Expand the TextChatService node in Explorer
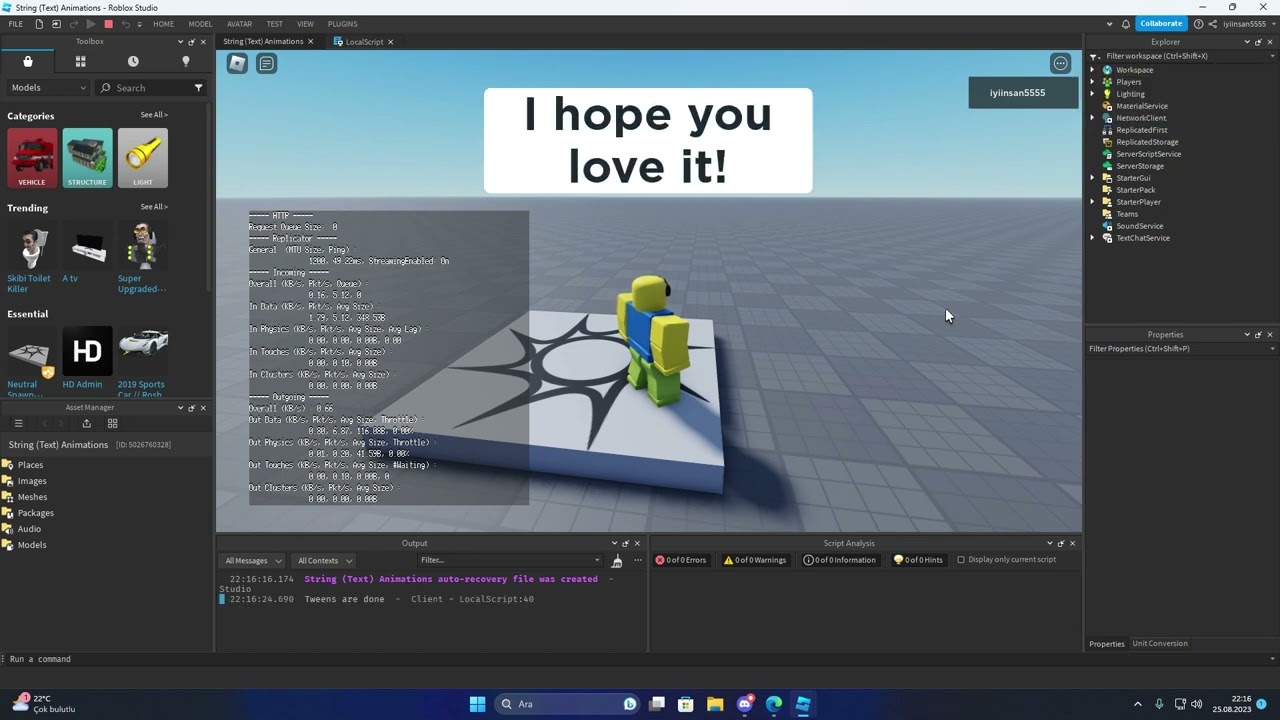This screenshot has height=720, width=1280. (x=1092, y=238)
